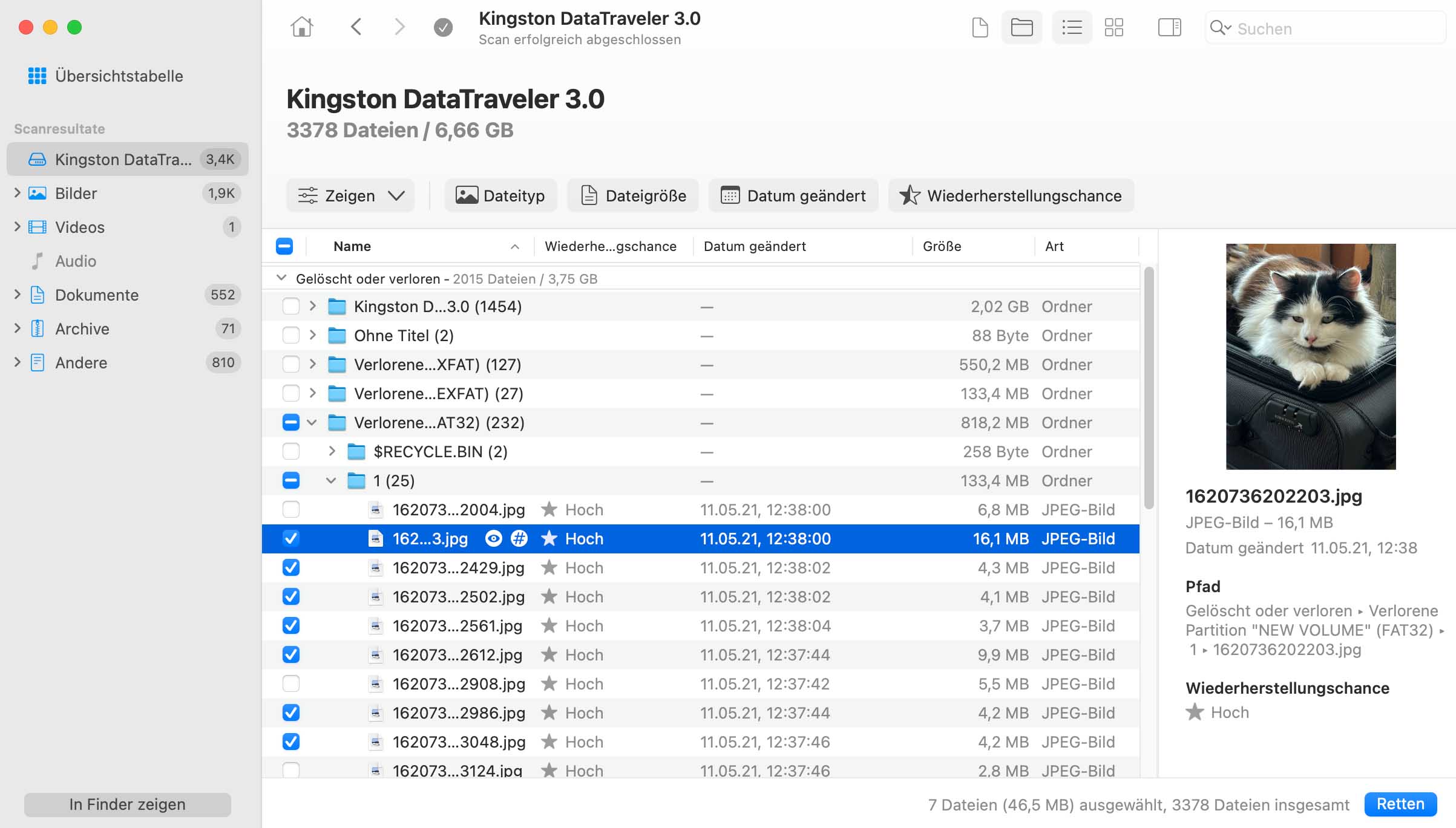
Task: Click the Kingston D...3.0 (1454) folder icon
Action: coord(337,307)
